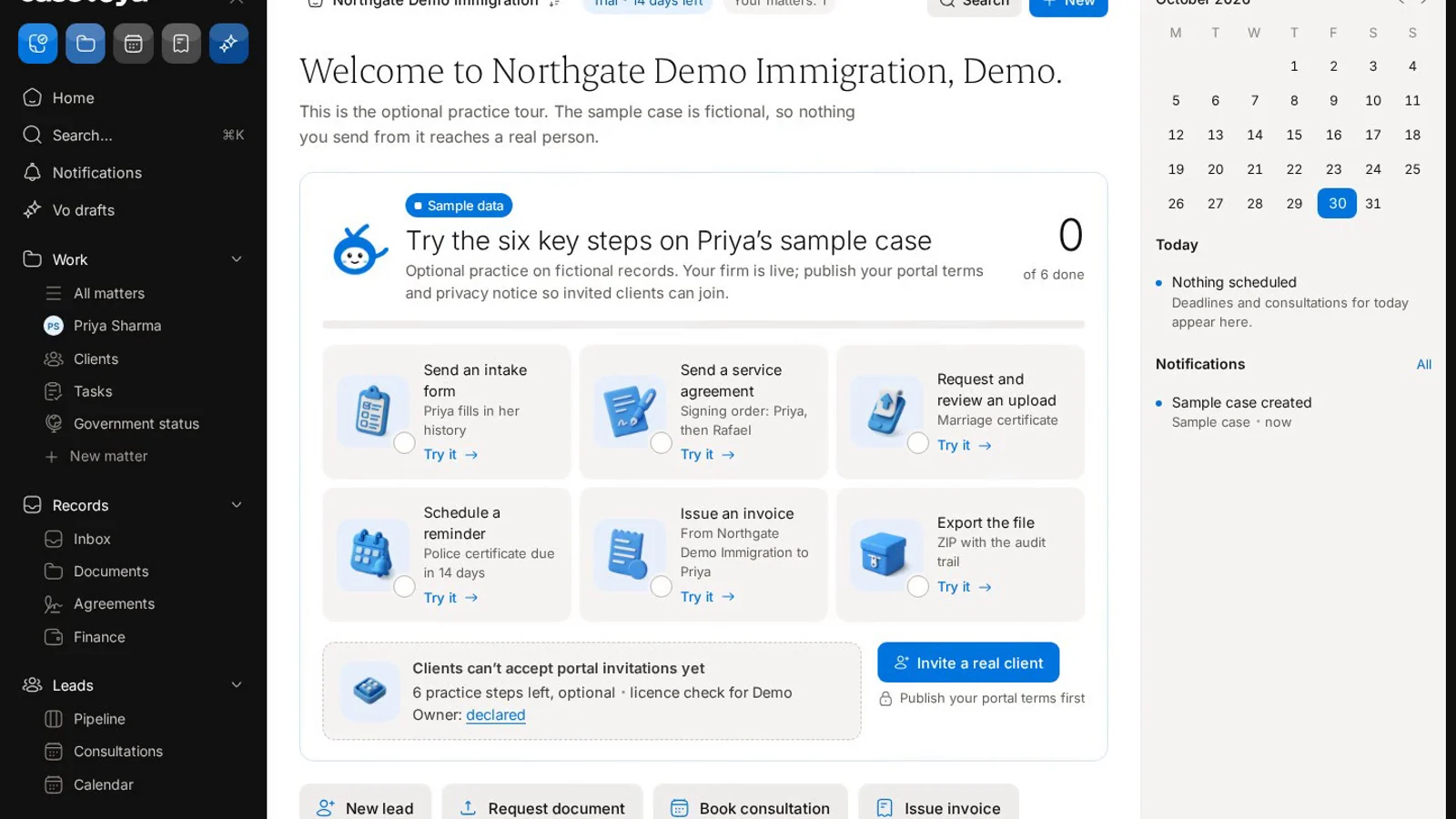The image size is (1456, 819).
Task: Mark 'Request and review an upload' step circle
Action: [x=918, y=443]
